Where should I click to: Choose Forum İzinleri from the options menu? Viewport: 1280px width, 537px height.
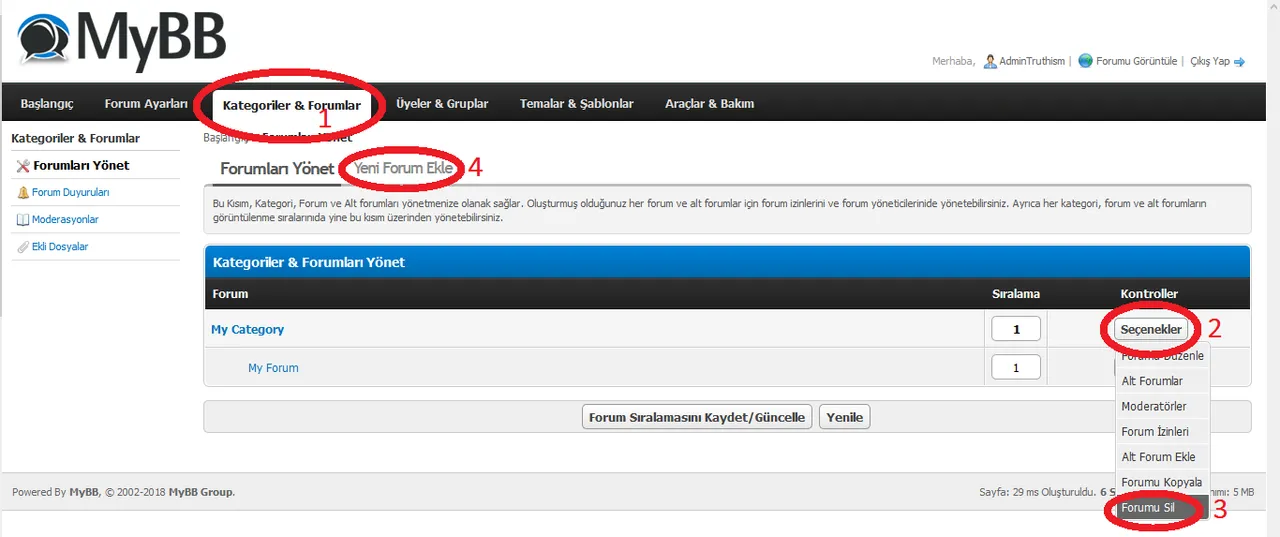click(1162, 432)
